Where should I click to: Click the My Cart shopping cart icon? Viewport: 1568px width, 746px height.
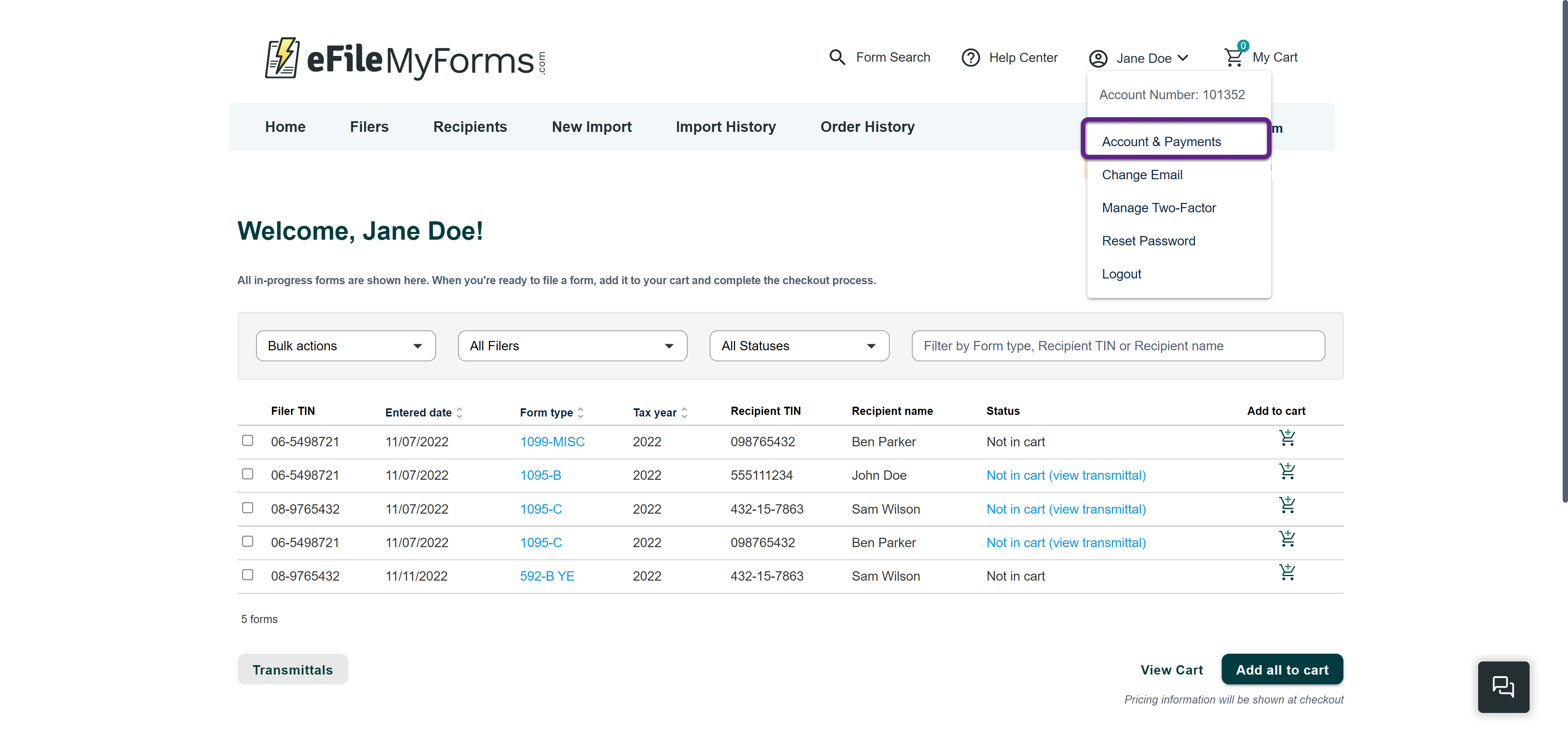pyautogui.click(x=1233, y=57)
